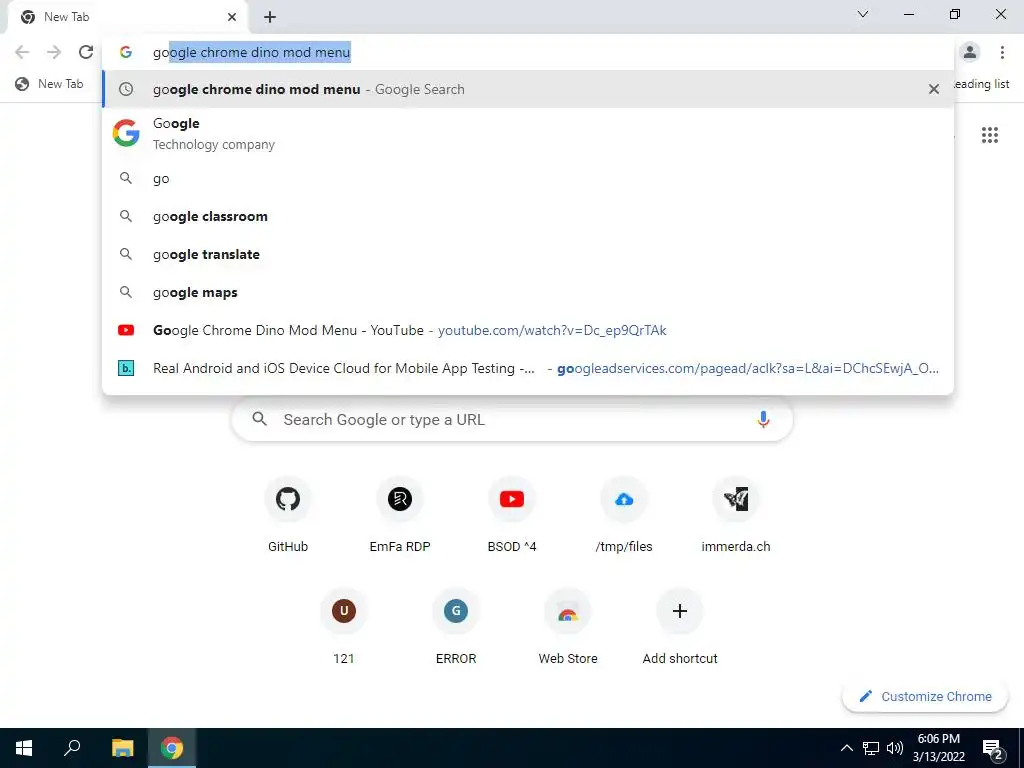
Task: Choose the google classroom suggestion
Action: pos(528,216)
